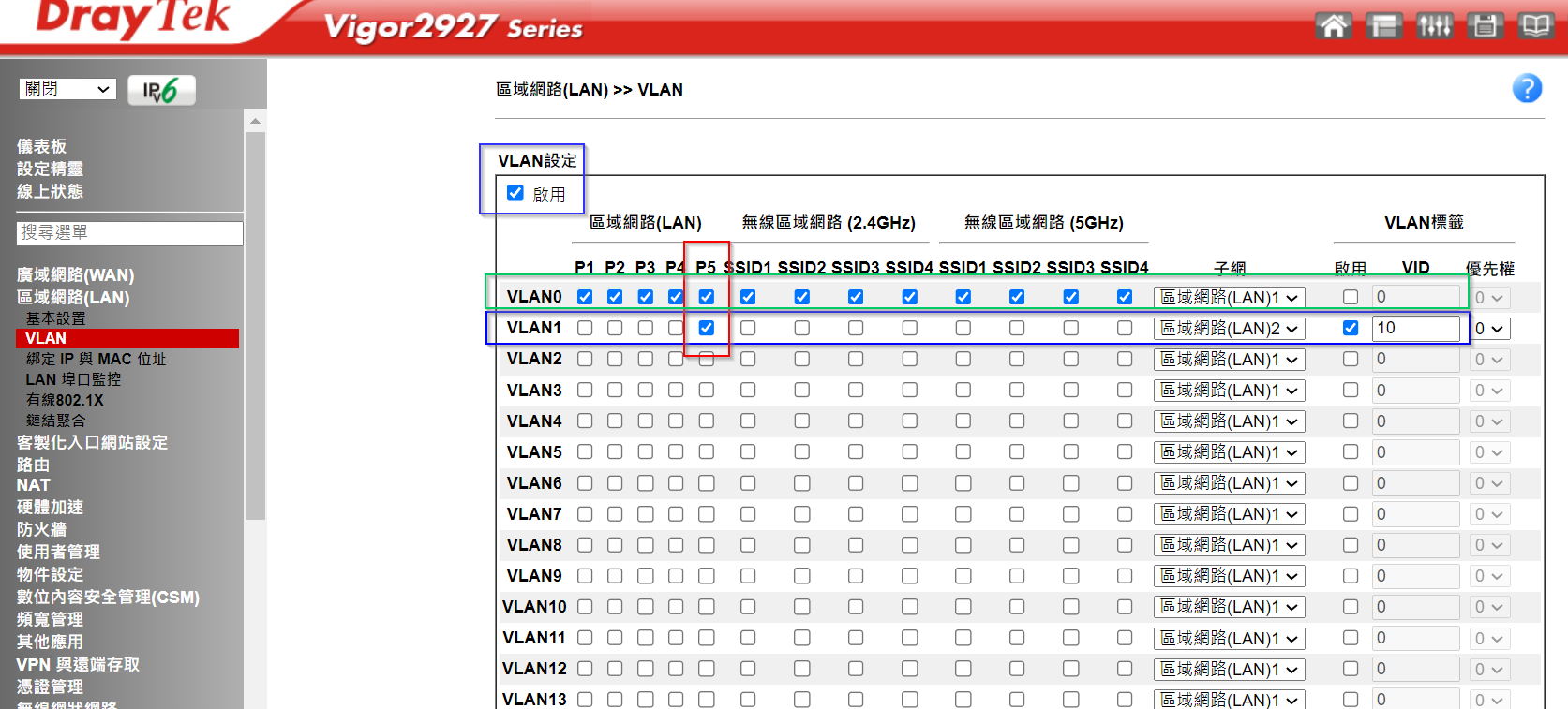Toggle the VLAN 啟用 enable checkbox
This screenshot has height=709, width=1568.
(x=515, y=193)
